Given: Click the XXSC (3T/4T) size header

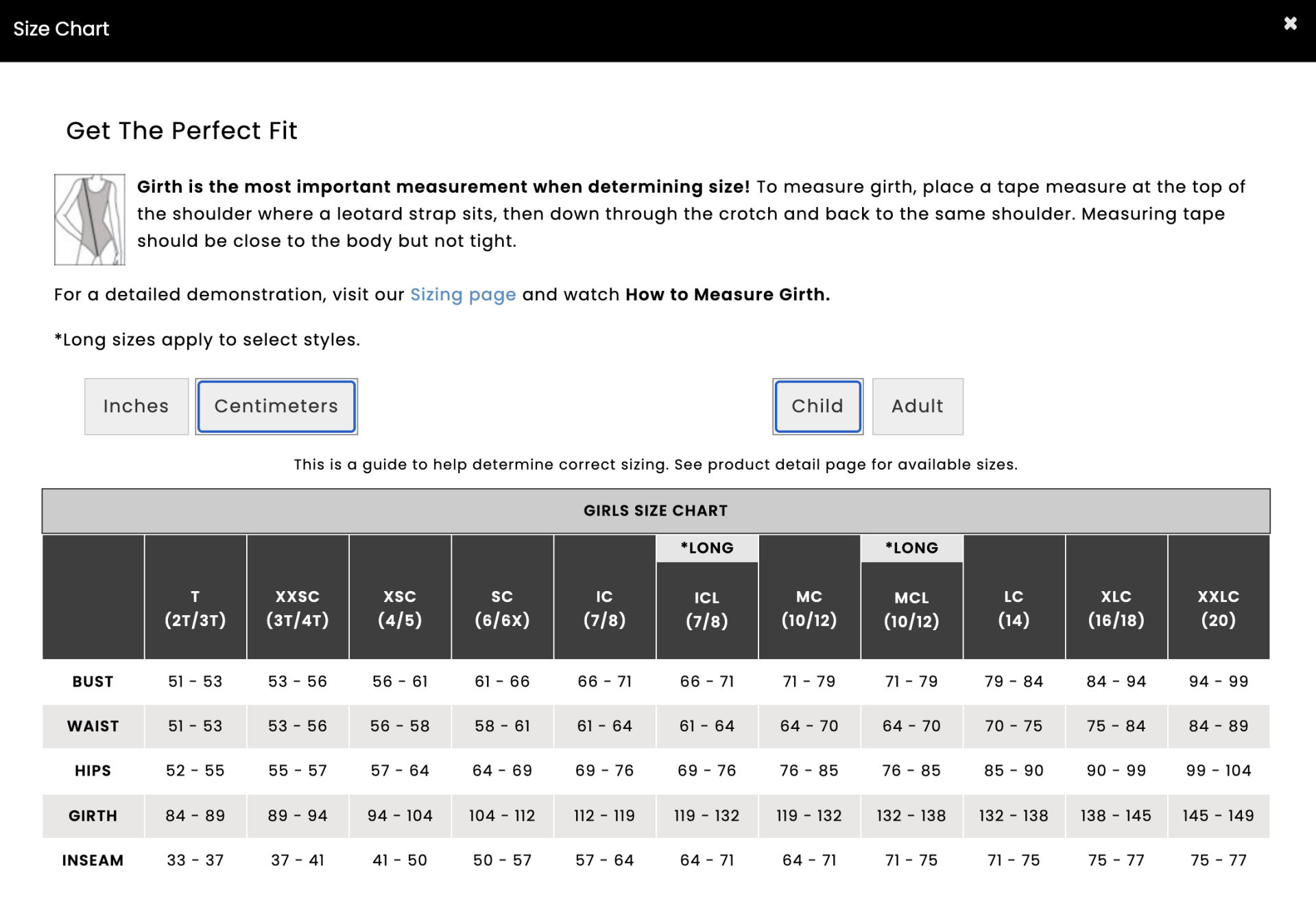Looking at the screenshot, I should [x=298, y=608].
